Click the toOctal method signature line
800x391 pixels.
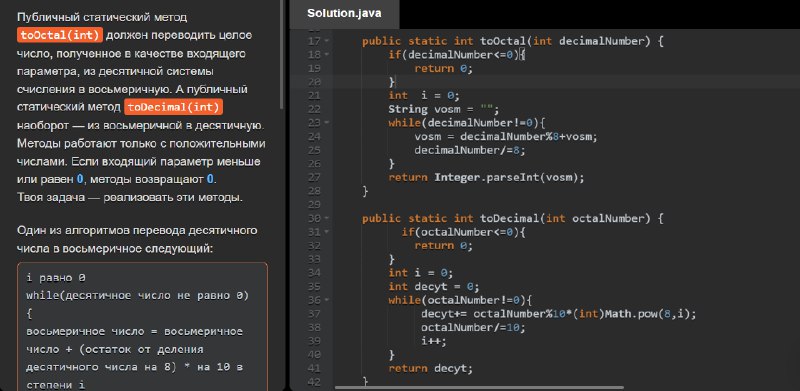pyautogui.click(x=512, y=41)
